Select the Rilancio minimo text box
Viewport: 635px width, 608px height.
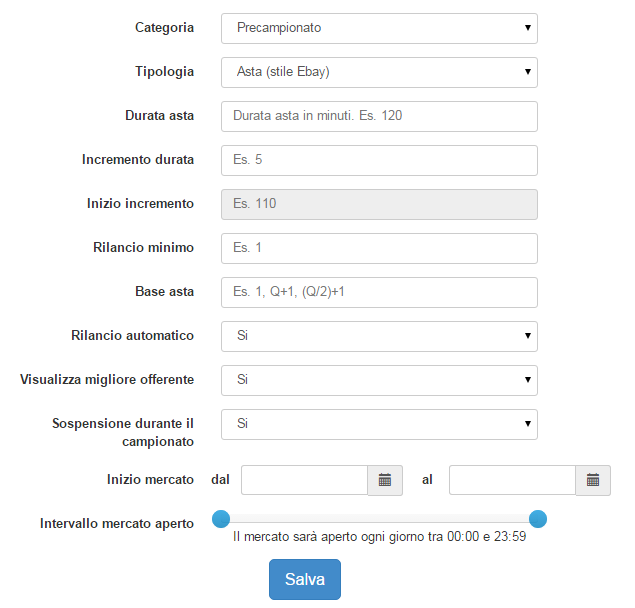click(x=379, y=248)
